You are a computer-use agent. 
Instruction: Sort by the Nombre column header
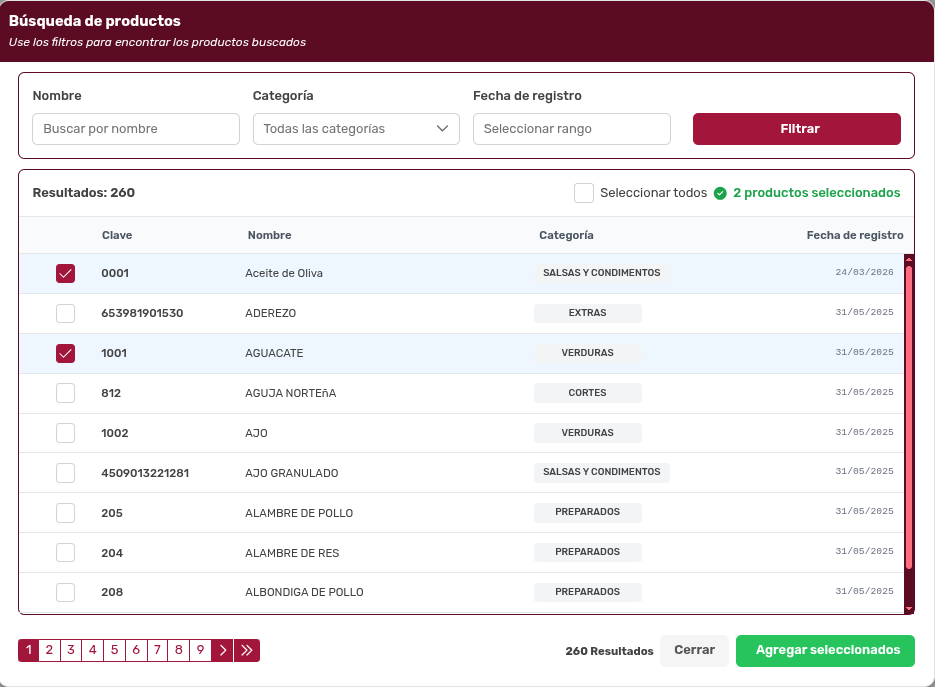pyautogui.click(x=269, y=235)
